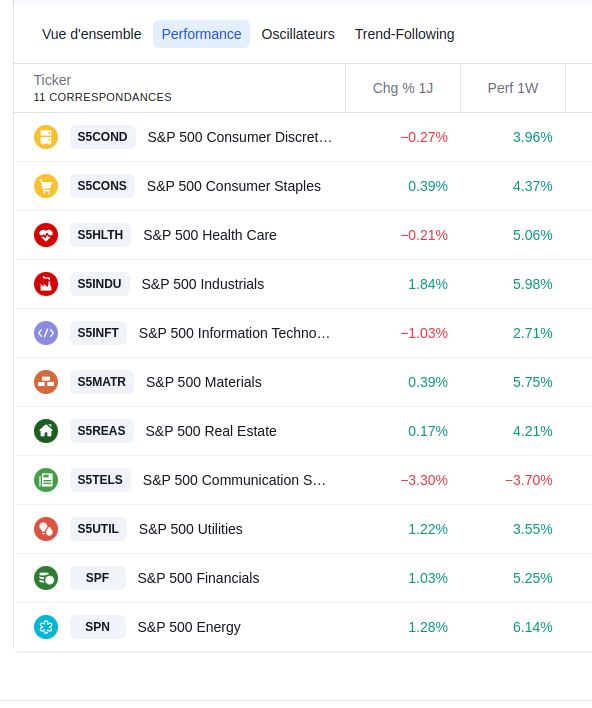Click the S&P 500 Industrials name
592x708 pixels.
point(203,284)
